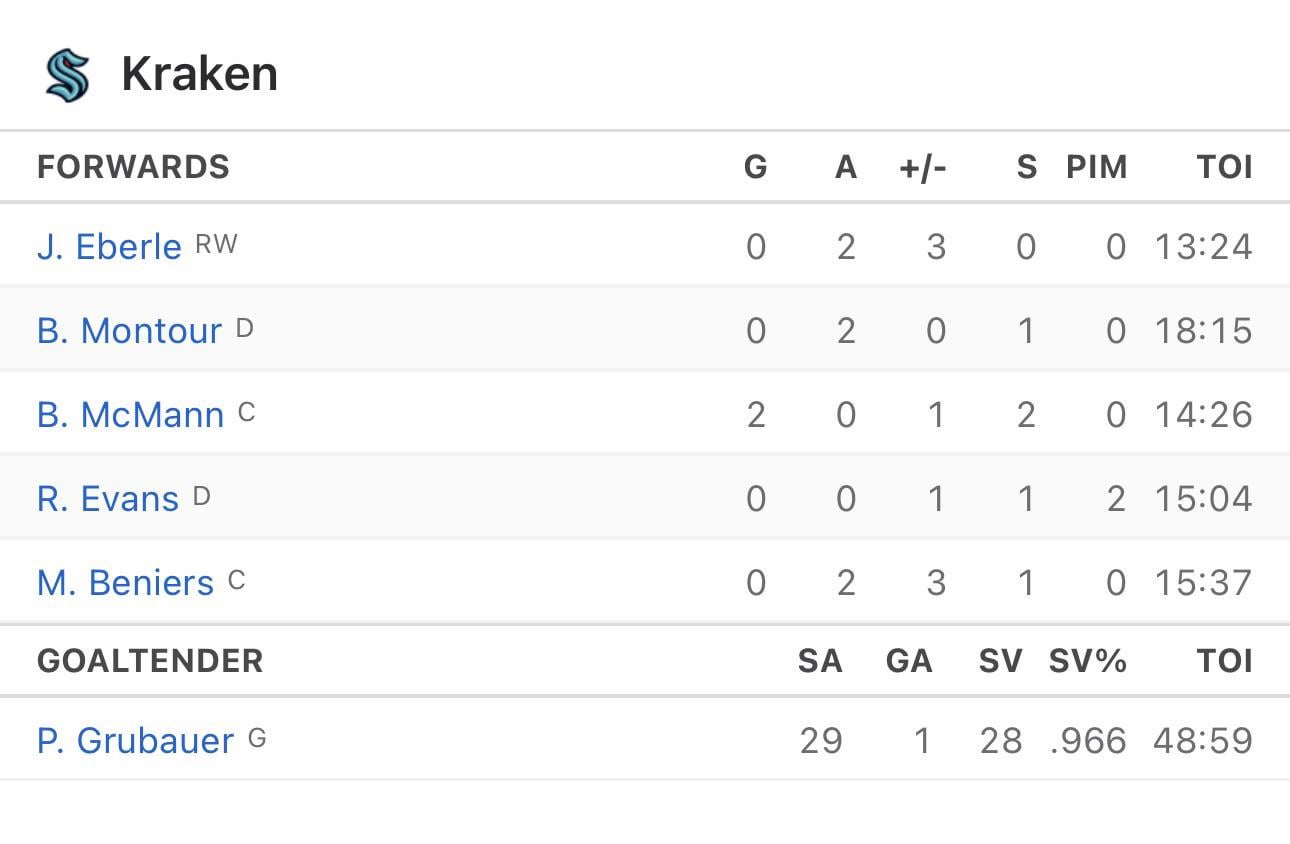Click the SA shots against header
The width and height of the screenshot is (1290, 844).
pos(821,661)
